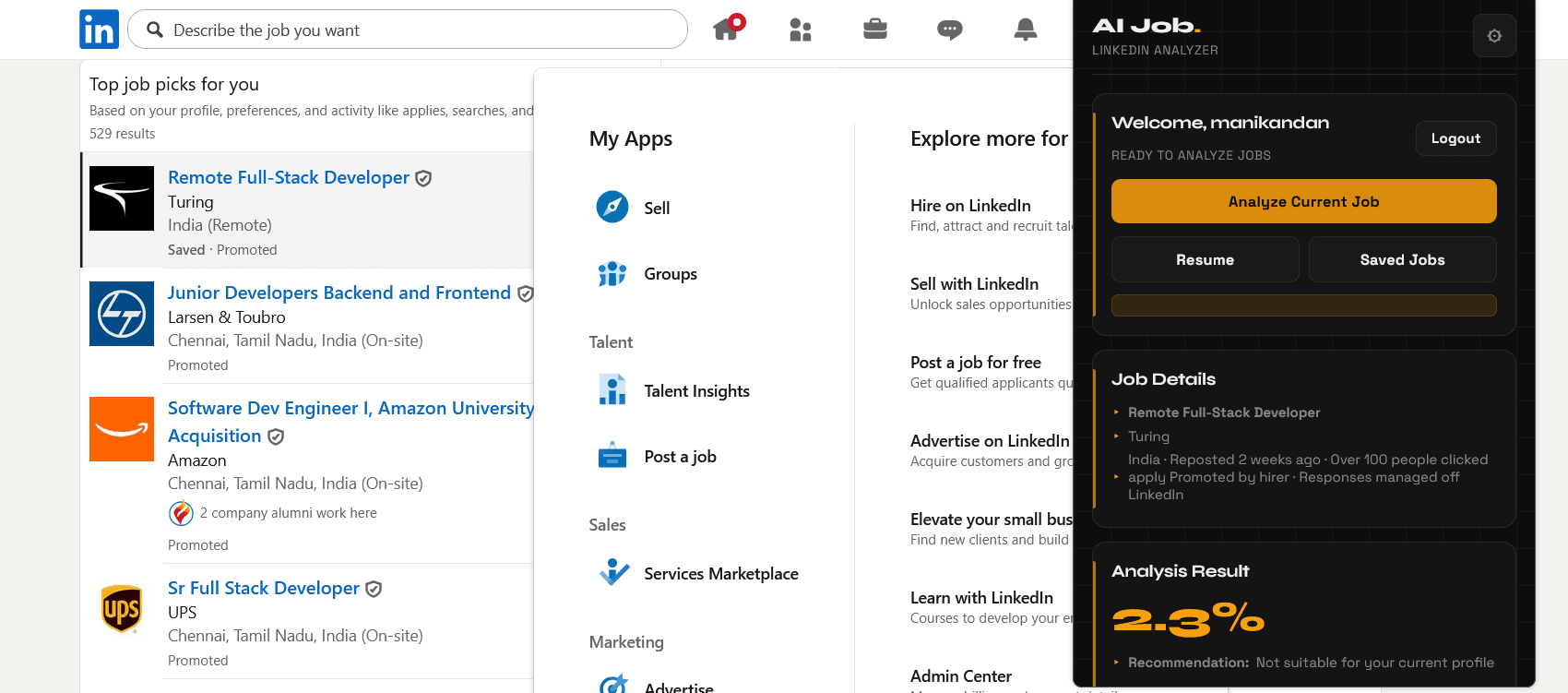This screenshot has width=1568, height=693.
Task: Click the Services Marketplace checkmark icon
Action: pos(614,572)
